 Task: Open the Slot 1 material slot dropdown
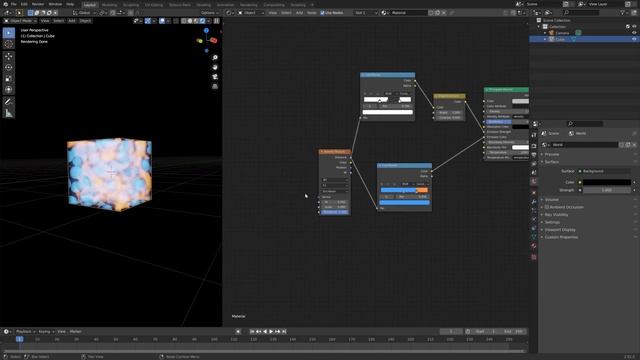365,13
